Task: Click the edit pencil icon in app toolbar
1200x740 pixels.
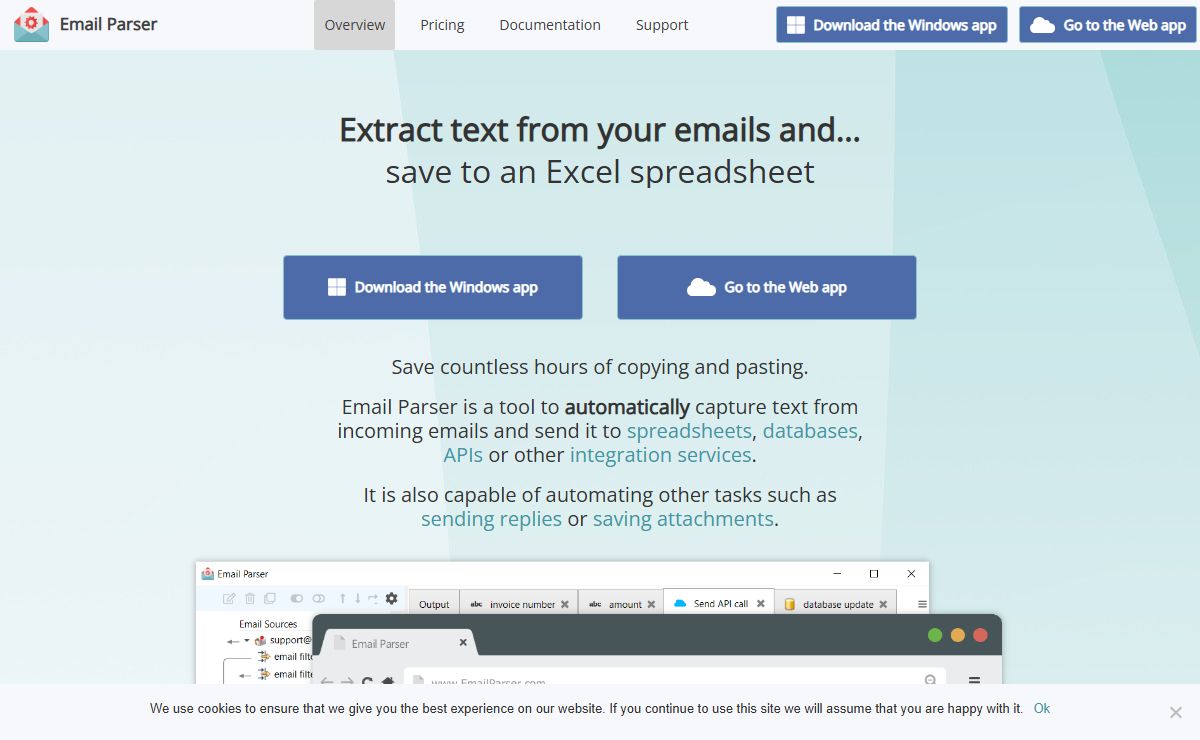Action: coord(229,599)
